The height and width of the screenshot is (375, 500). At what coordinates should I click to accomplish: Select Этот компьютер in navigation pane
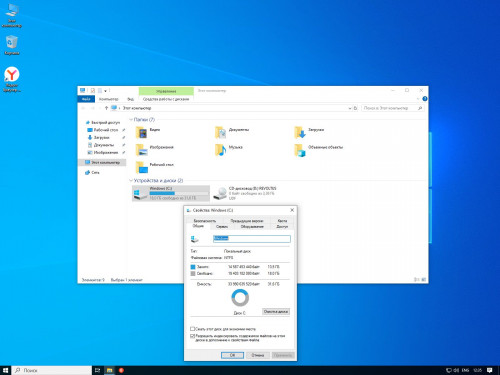102,162
